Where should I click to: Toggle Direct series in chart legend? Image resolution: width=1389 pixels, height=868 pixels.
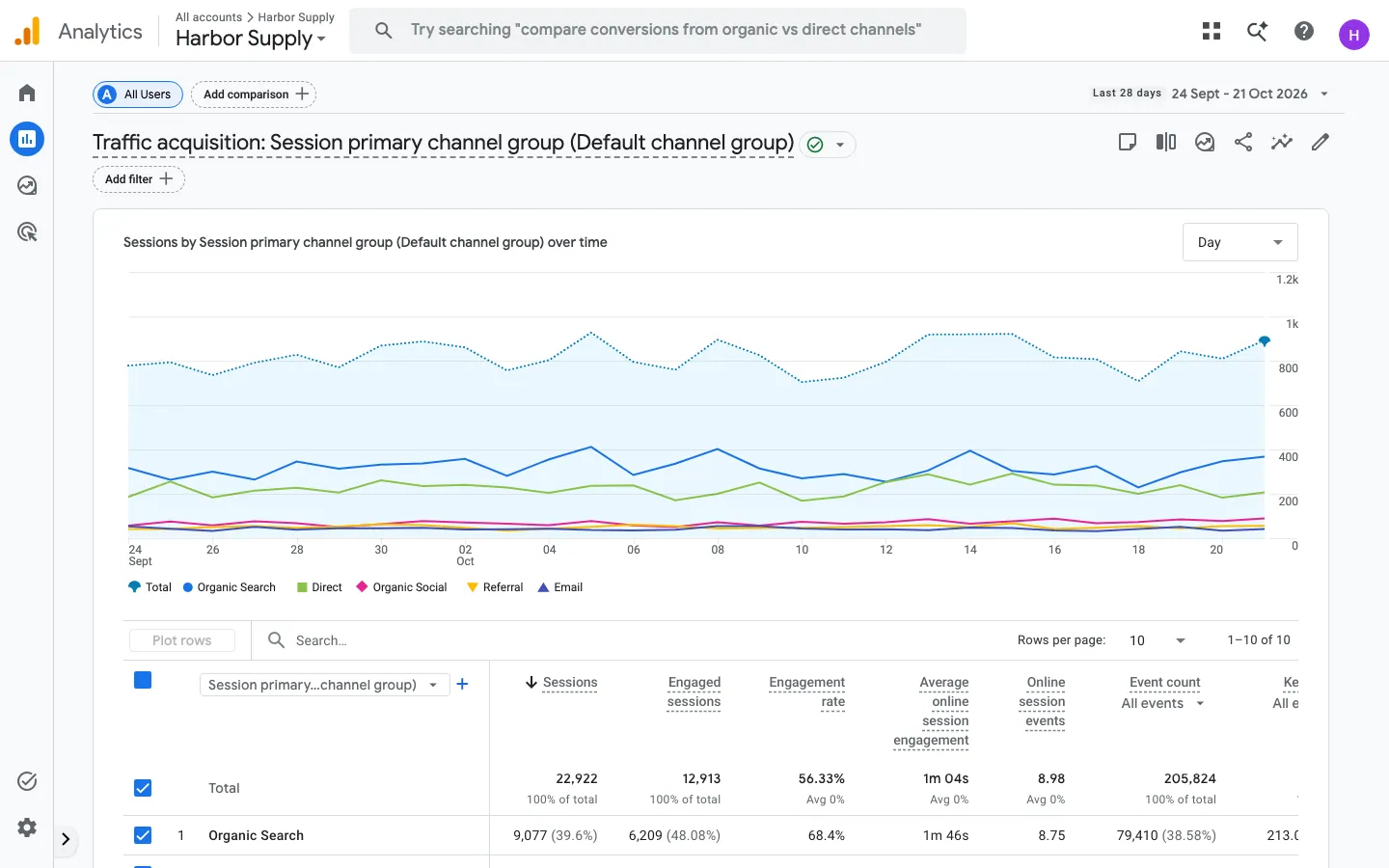click(319, 587)
